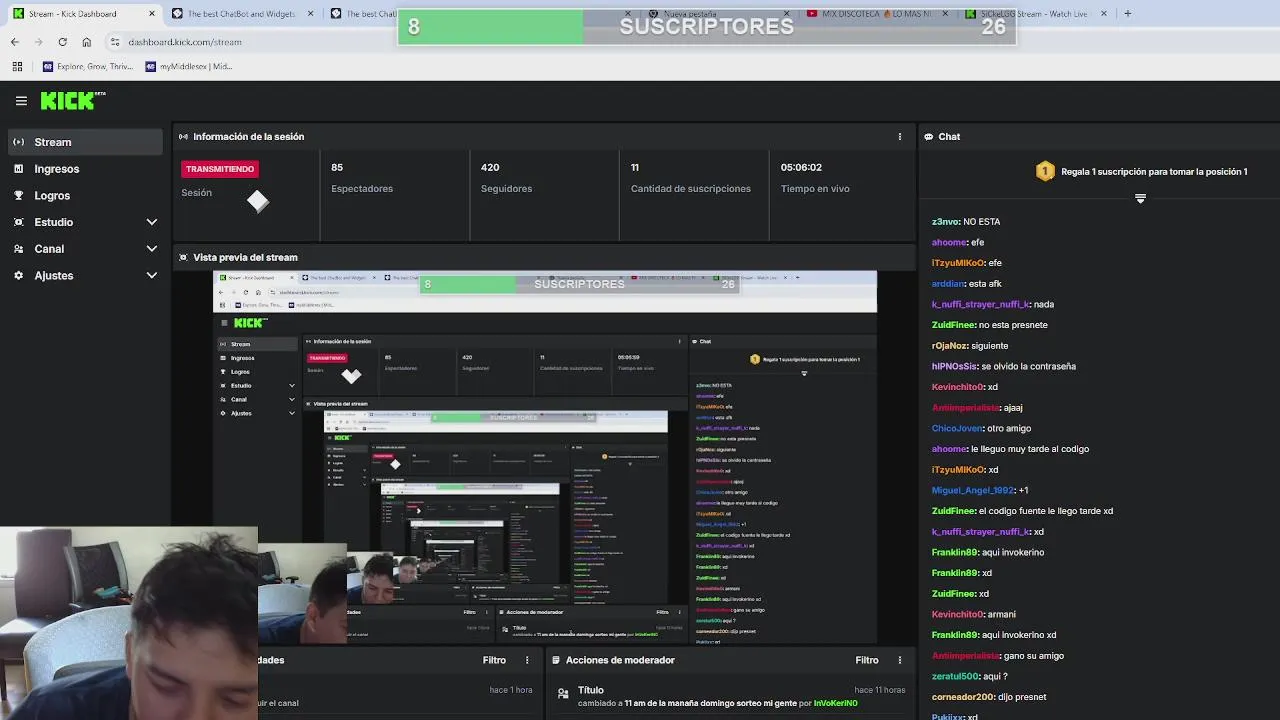Click the Logros trophy icon

pos(18,195)
